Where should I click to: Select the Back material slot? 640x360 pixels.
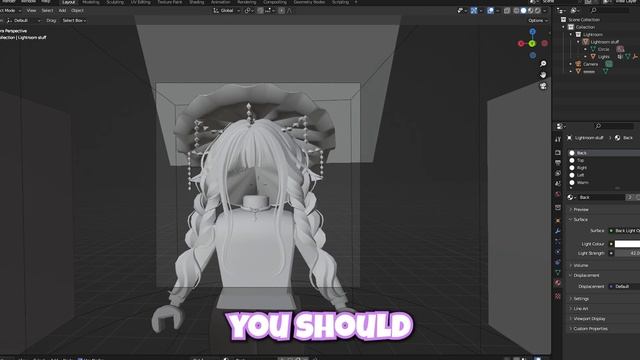pyautogui.click(x=604, y=153)
